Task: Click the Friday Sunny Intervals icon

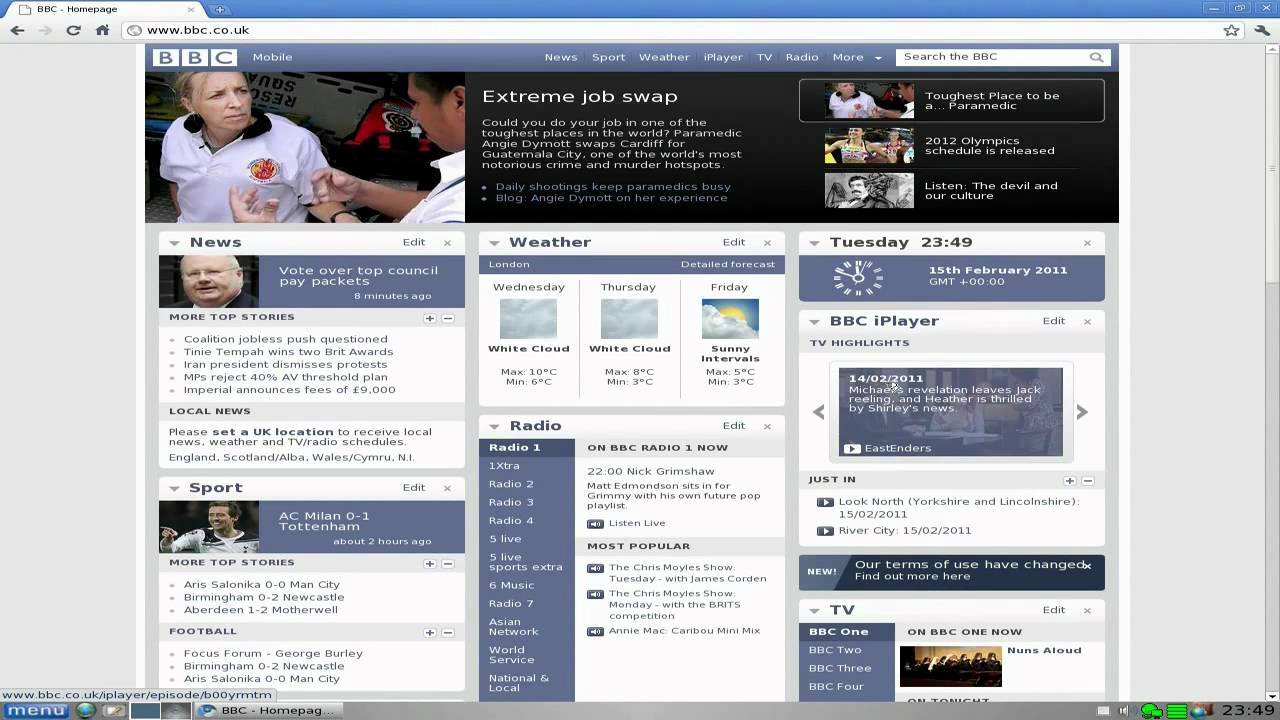Action: click(730, 319)
